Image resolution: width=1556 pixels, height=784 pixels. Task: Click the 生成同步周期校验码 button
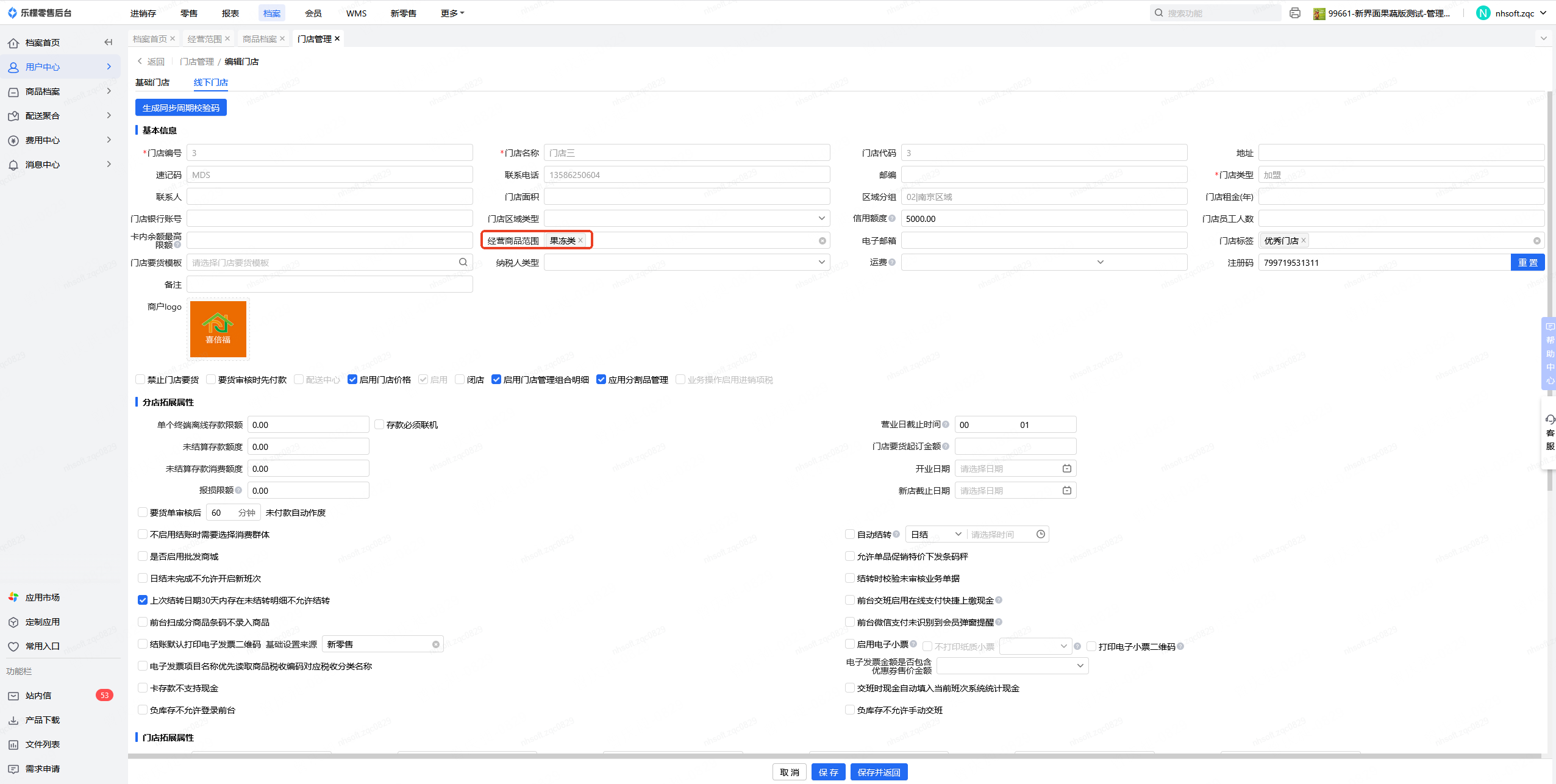pyautogui.click(x=180, y=108)
